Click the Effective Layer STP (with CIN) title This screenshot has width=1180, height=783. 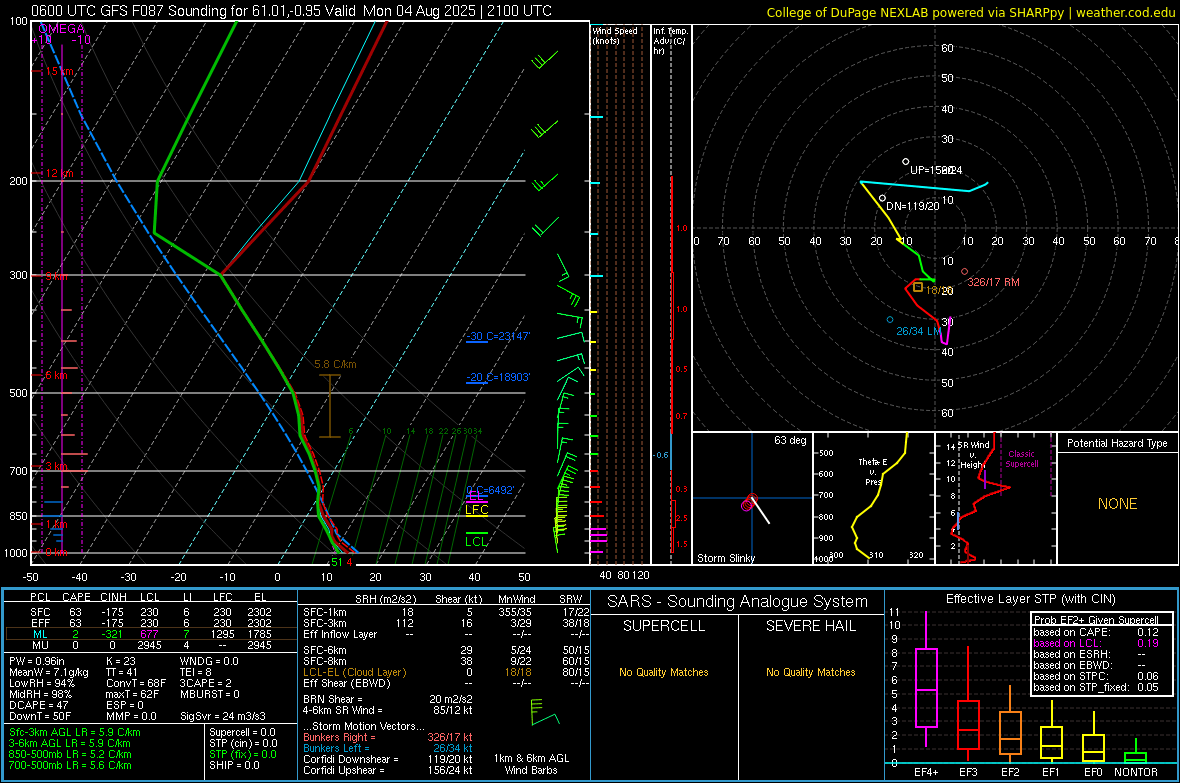click(1030, 599)
